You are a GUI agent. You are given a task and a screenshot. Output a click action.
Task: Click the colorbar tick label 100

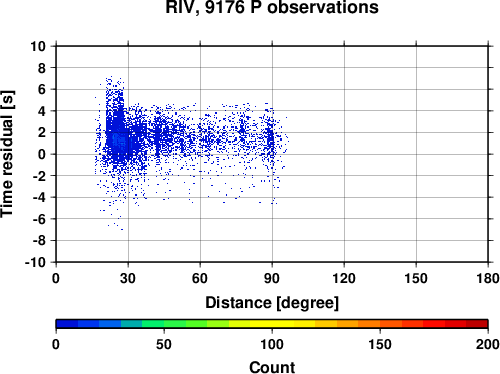pos(272,344)
